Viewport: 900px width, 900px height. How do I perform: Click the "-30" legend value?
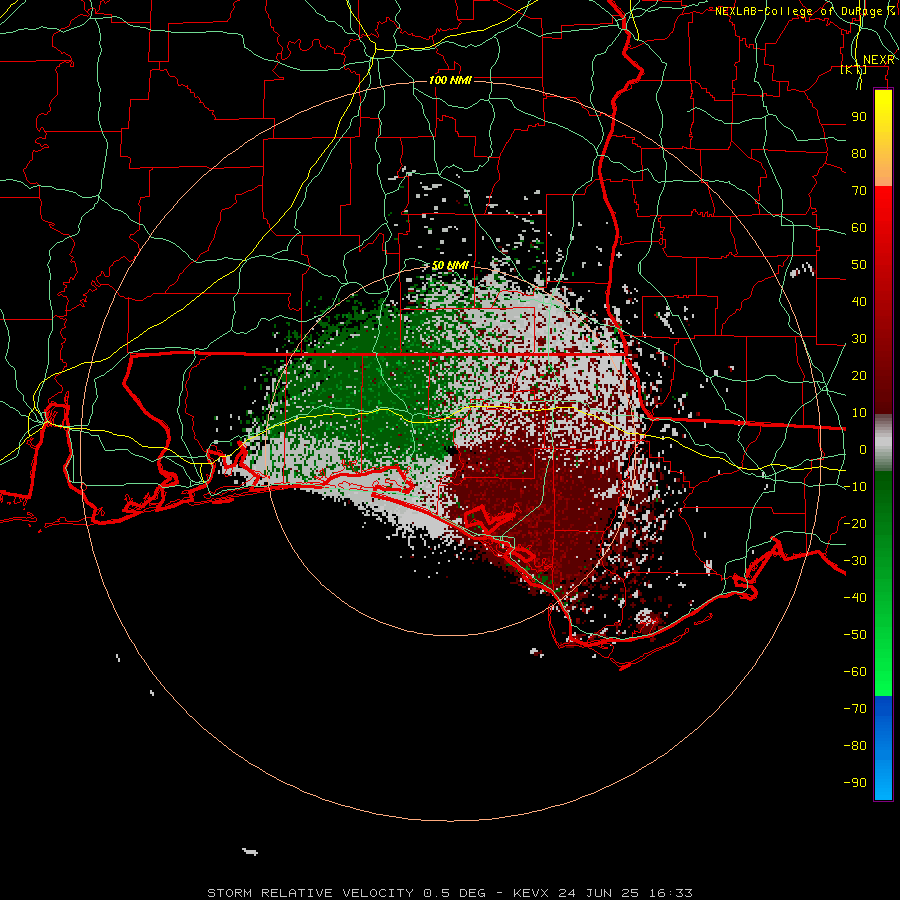(x=855, y=561)
